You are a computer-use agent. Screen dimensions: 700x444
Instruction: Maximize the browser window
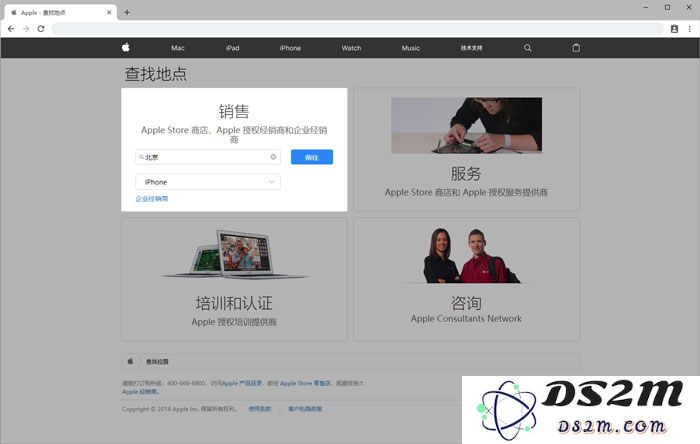[x=667, y=8]
